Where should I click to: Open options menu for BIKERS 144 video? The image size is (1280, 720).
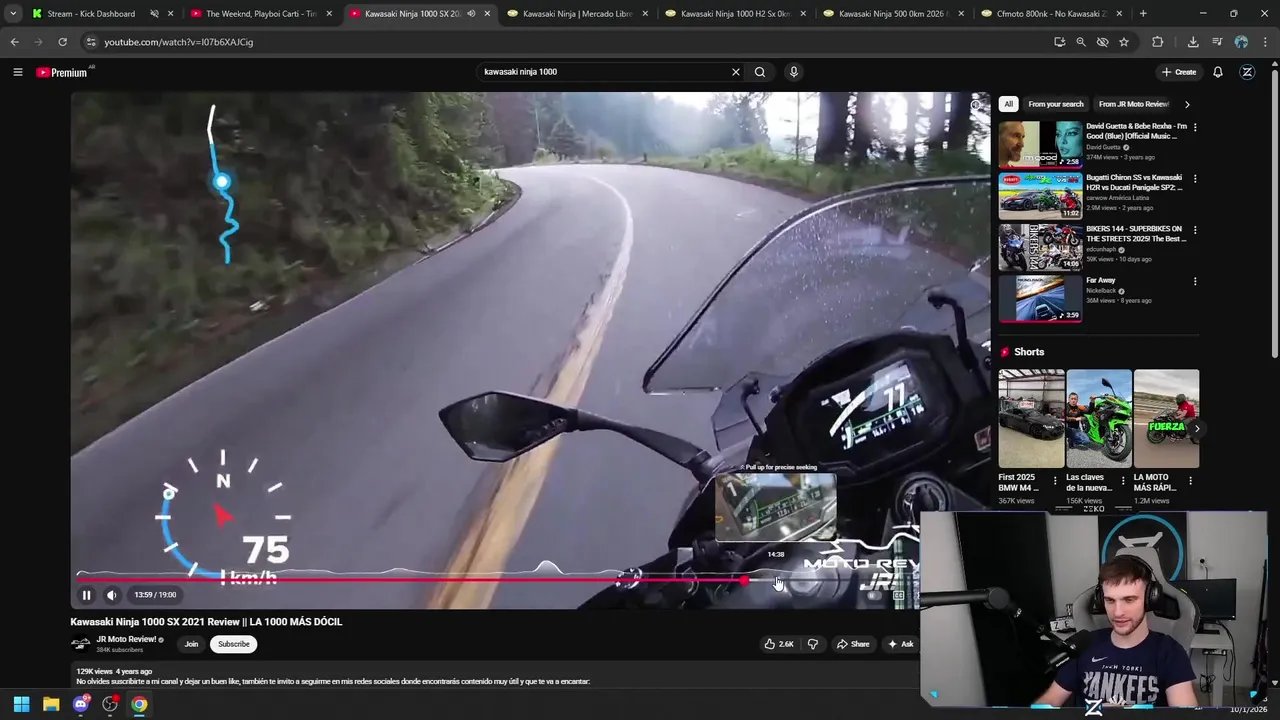point(1195,230)
